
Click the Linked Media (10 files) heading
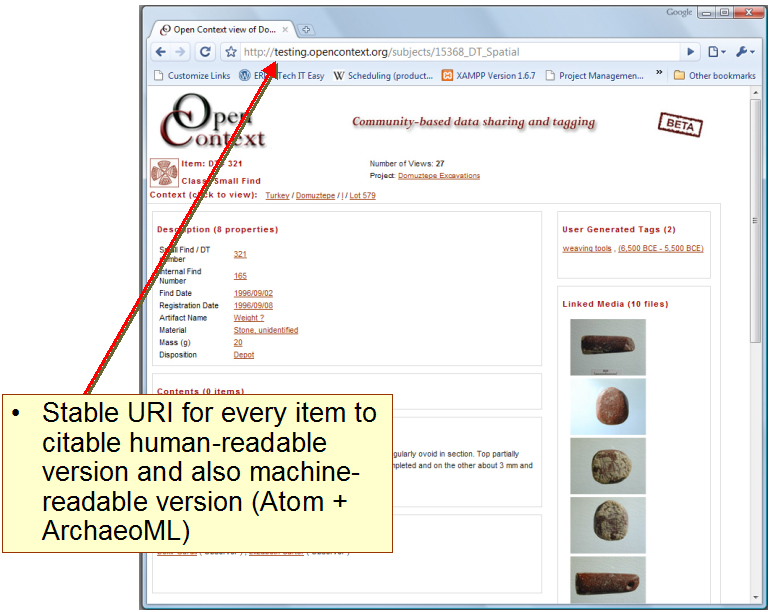615,304
